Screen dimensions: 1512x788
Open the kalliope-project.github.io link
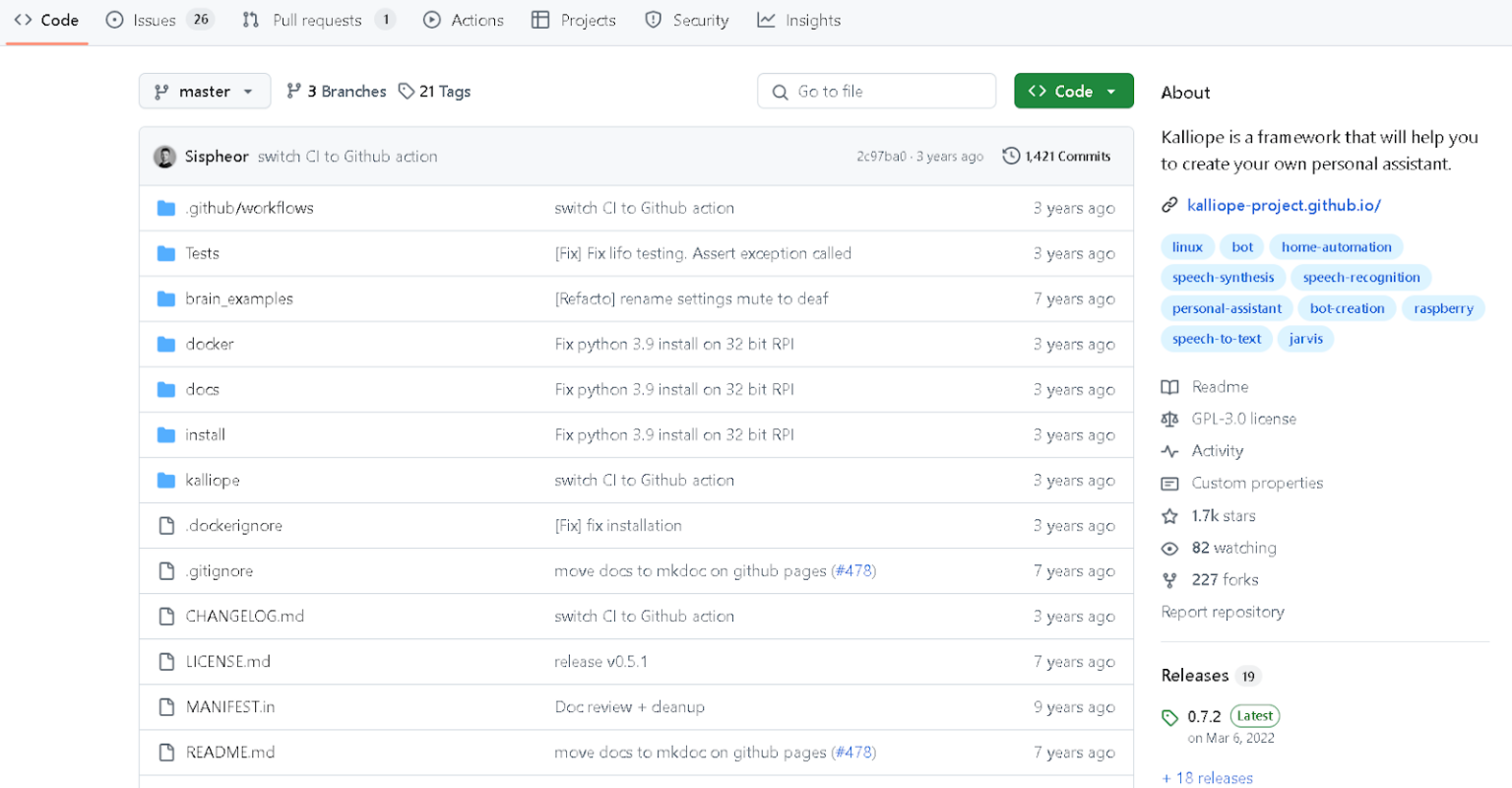(x=1284, y=205)
